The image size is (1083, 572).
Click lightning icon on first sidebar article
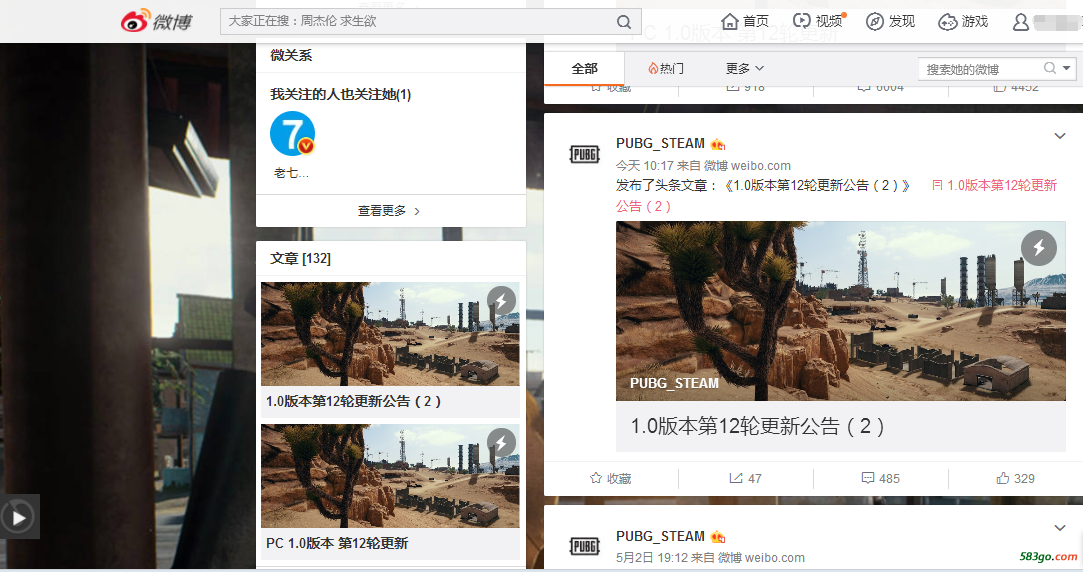pos(501,301)
